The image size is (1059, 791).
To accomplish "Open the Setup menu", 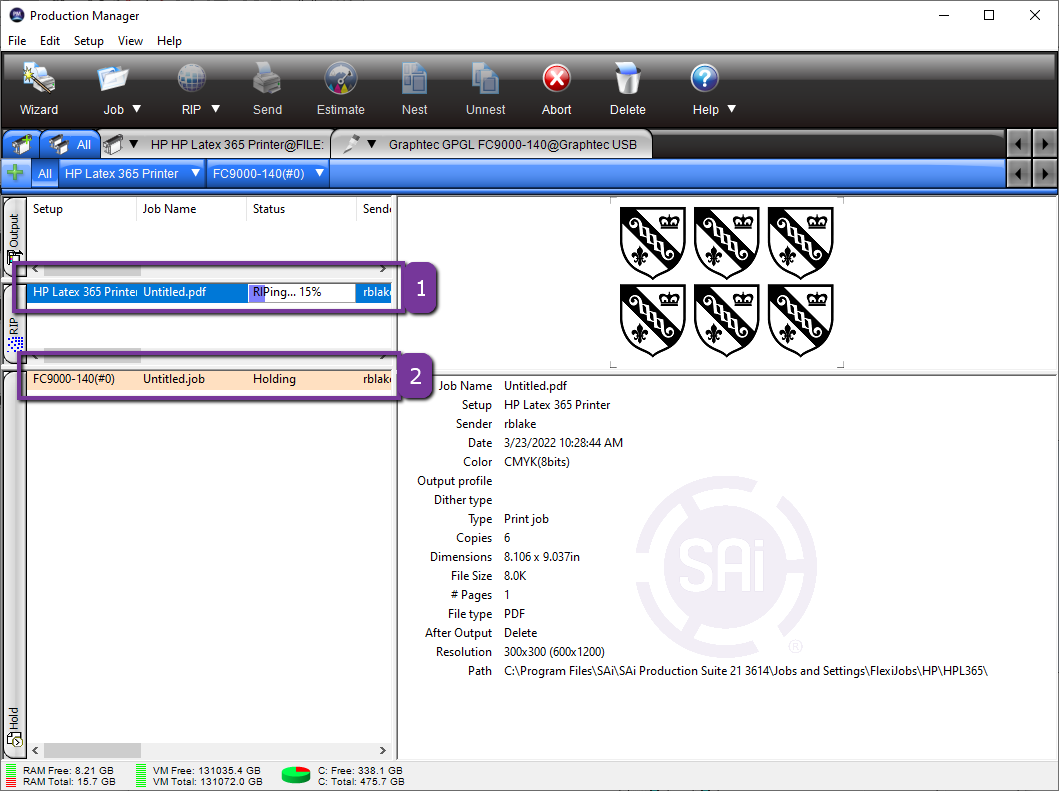I will tap(88, 41).
